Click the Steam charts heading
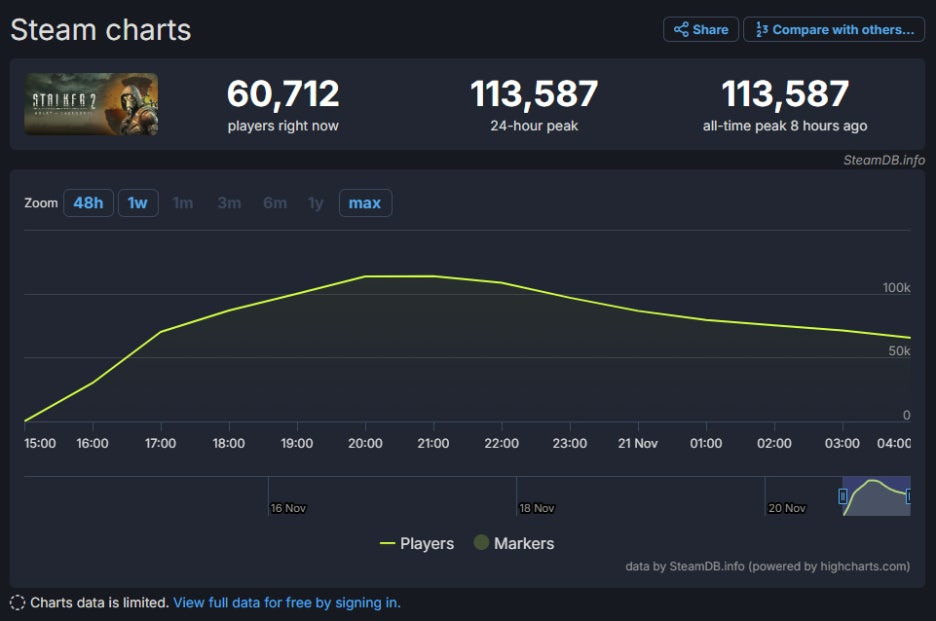This screenshot has height=621, width=936. [101, 30]
